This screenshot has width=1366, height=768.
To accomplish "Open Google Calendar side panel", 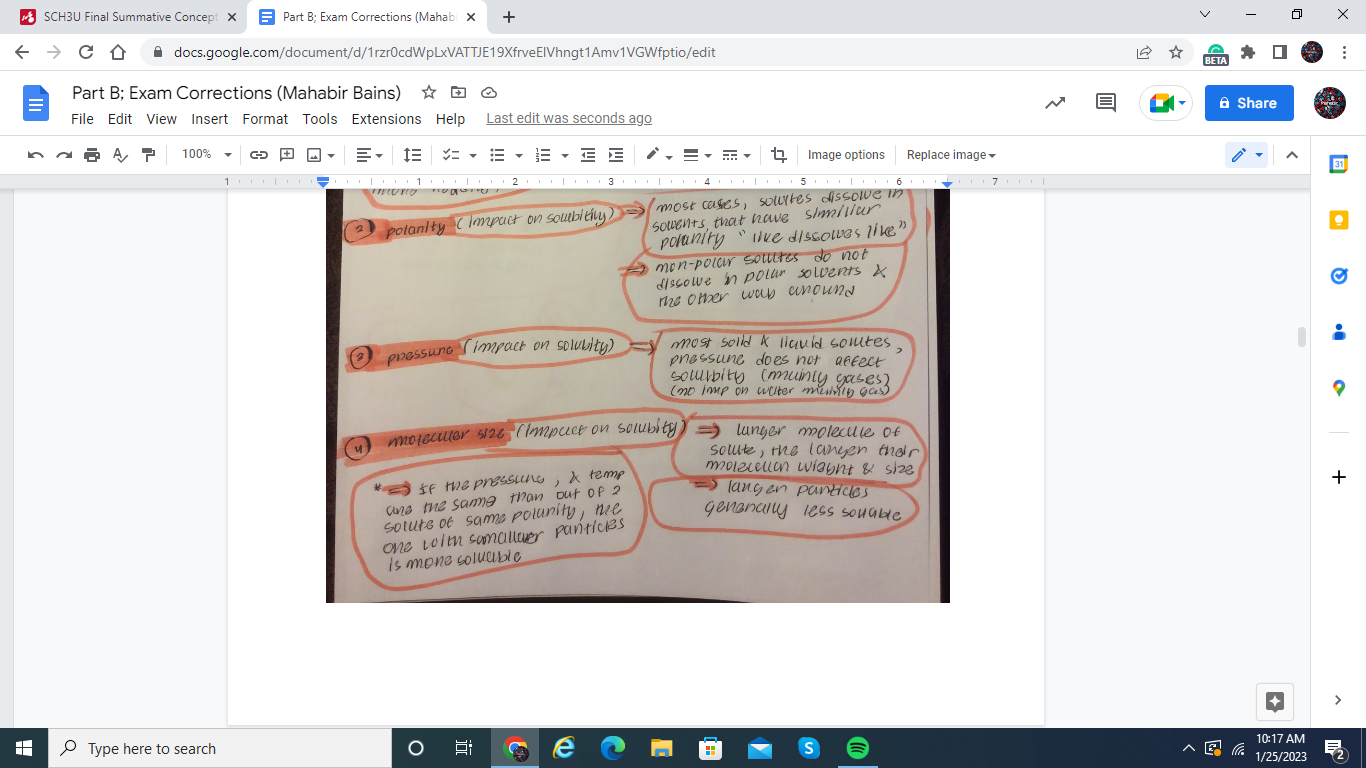I will [x=1339, y=164].
